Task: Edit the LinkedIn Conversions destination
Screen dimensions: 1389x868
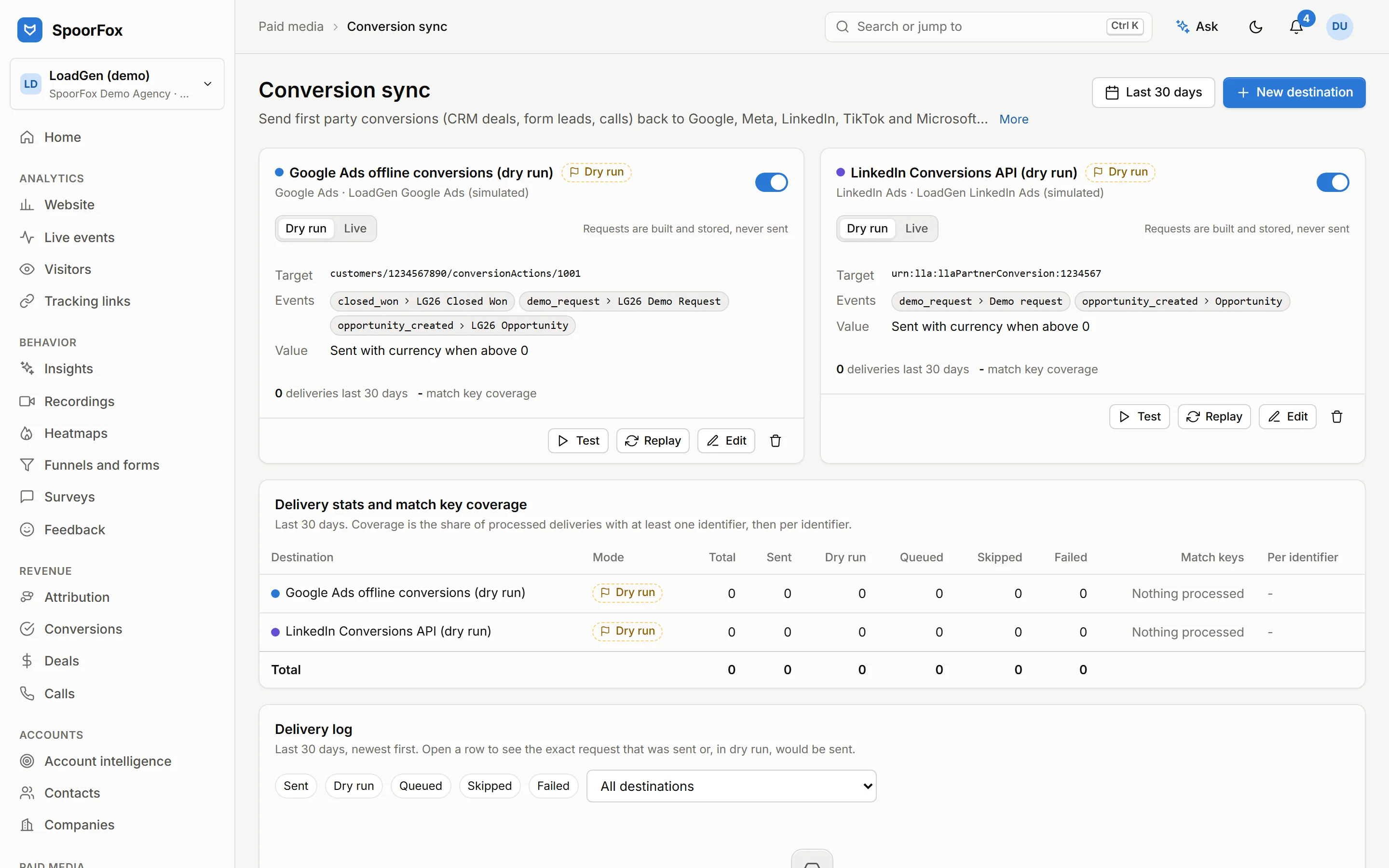Action: click(x=1287, y=417)
